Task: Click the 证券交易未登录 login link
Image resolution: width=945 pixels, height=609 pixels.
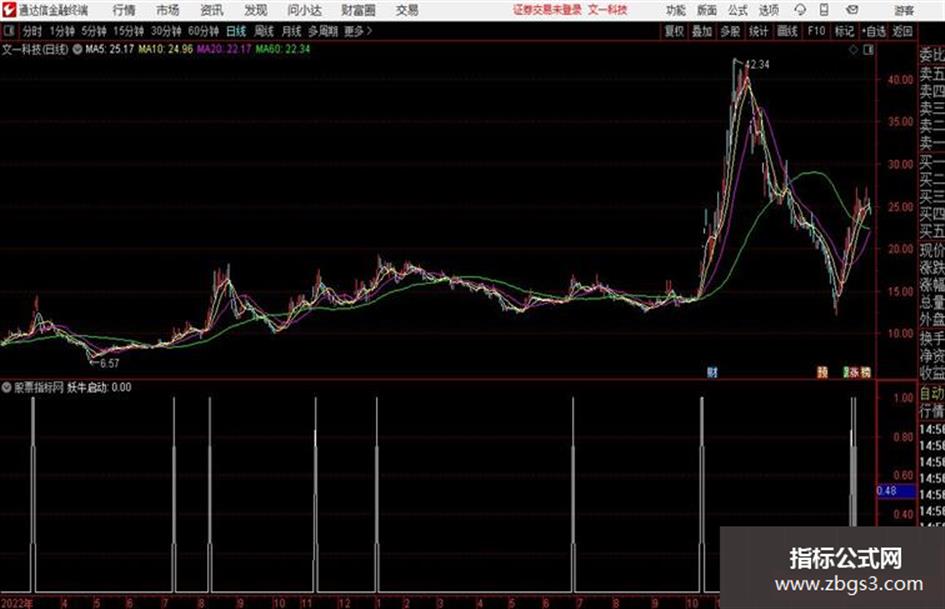Action: coord(547,10)
